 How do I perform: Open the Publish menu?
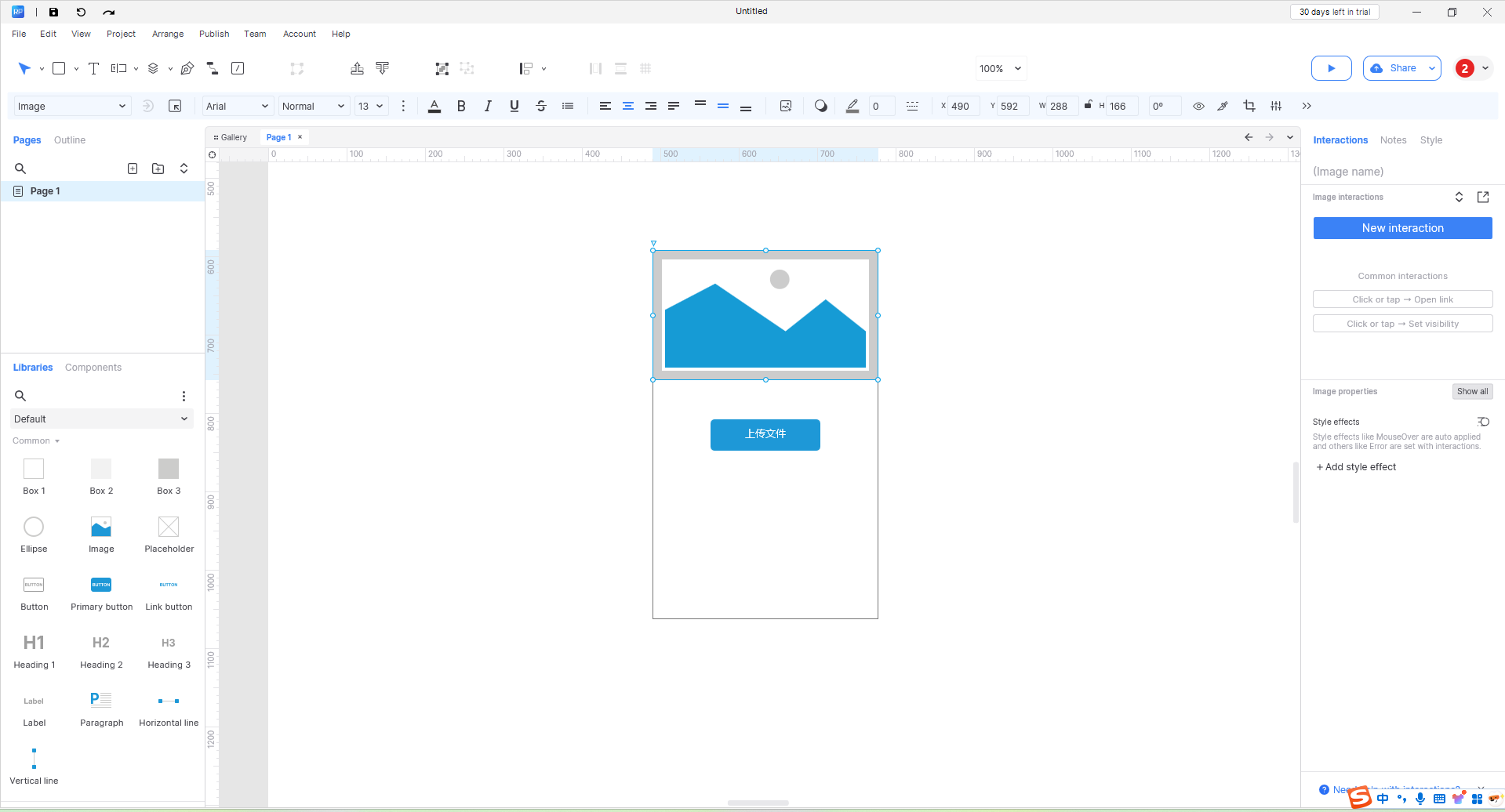pos(214,34)
